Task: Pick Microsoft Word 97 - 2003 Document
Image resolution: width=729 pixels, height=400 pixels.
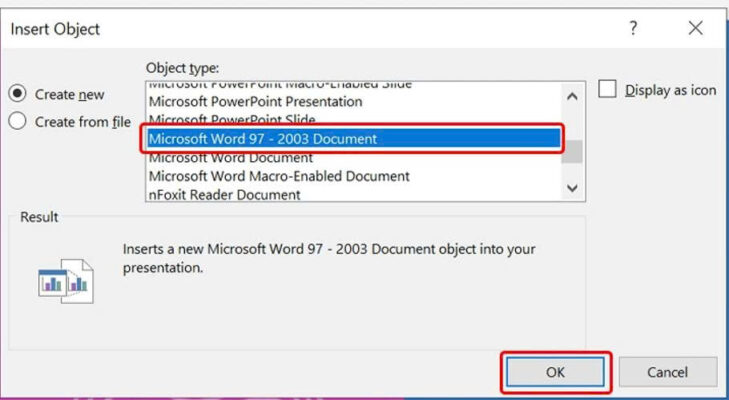Action: click(x=353, y=139)
